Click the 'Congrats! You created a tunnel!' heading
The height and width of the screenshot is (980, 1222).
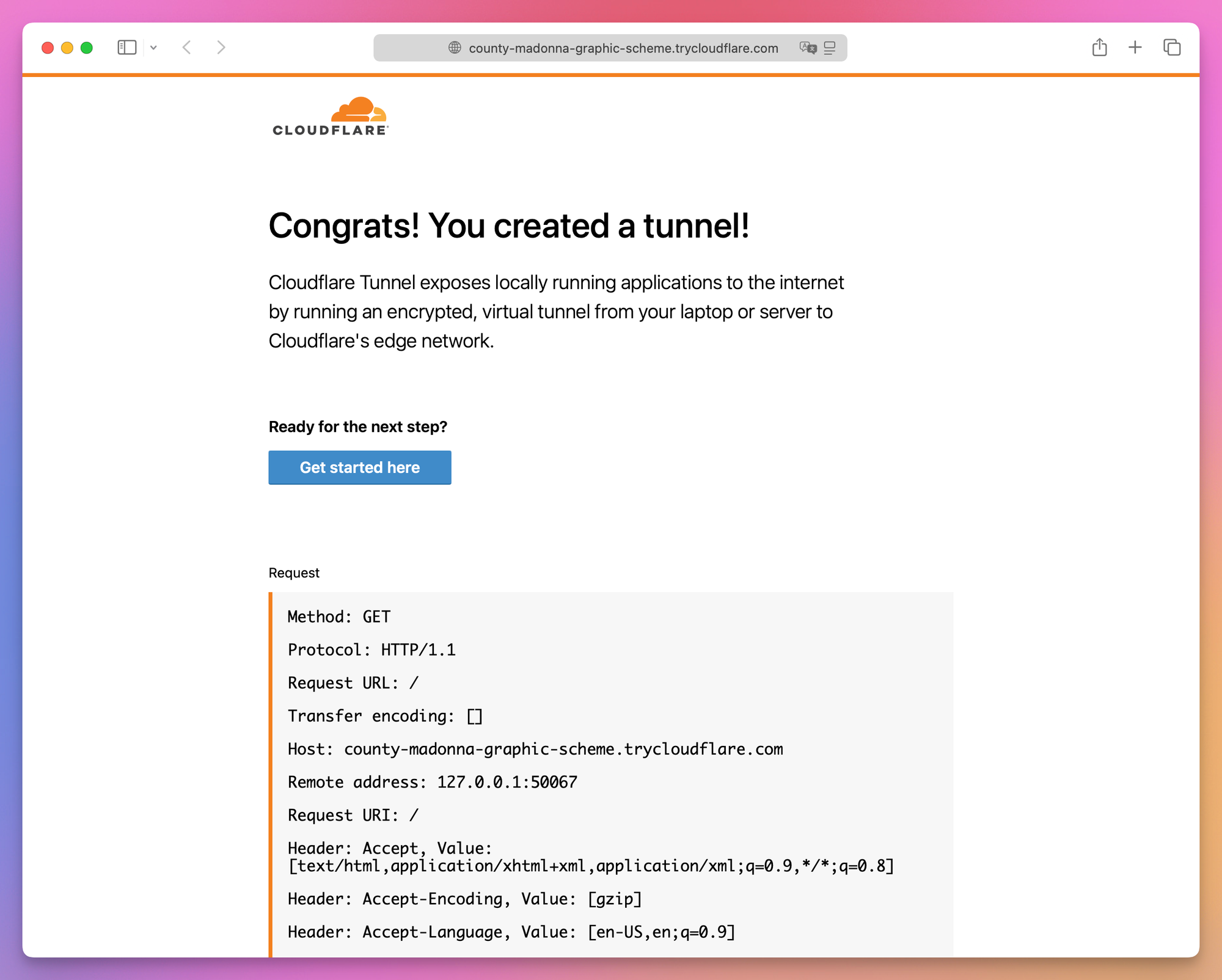pyautogui.click(x=509, y=226)
